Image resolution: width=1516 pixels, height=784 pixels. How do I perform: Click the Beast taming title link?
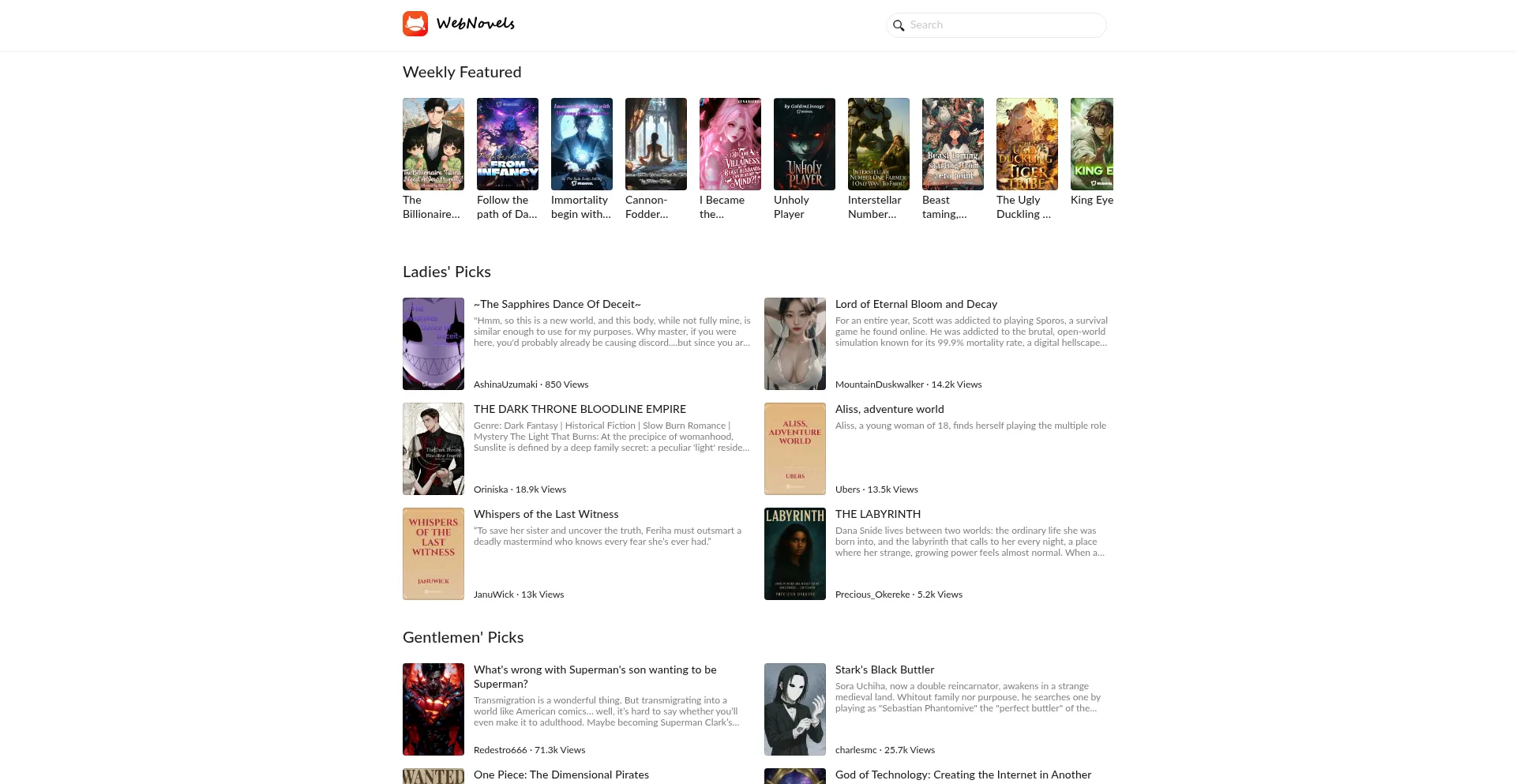944,207
